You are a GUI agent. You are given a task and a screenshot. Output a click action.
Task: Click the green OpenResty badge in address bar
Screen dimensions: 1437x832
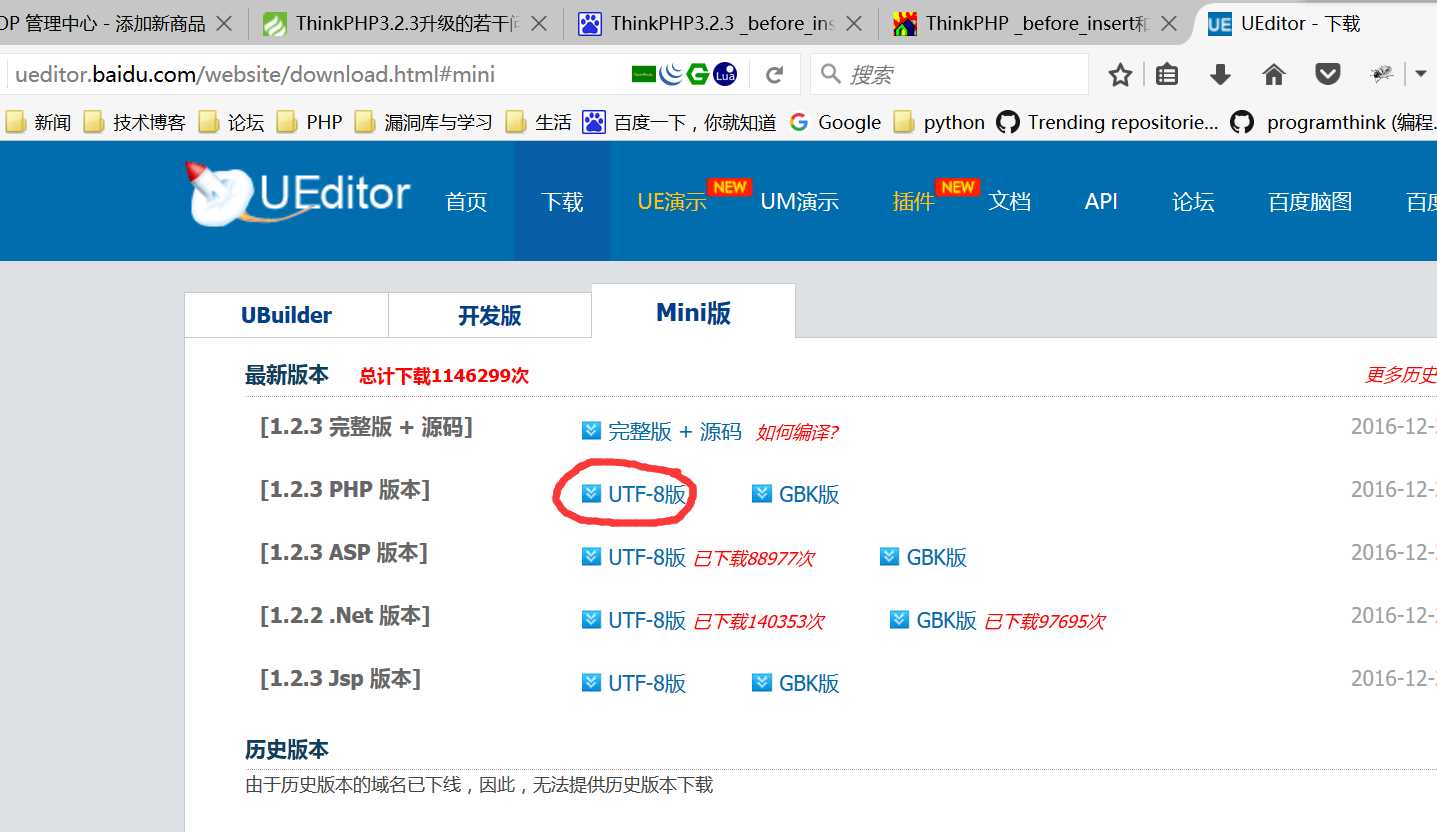tap(644, 73)
